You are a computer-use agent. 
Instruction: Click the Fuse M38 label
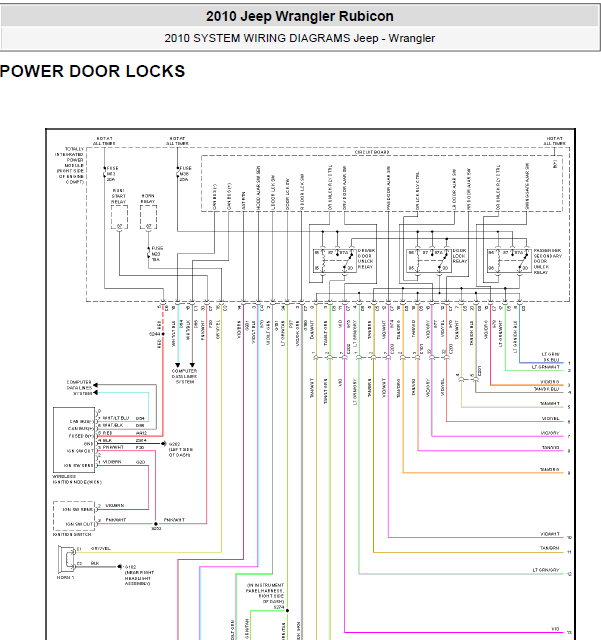[x=185, y=174]
